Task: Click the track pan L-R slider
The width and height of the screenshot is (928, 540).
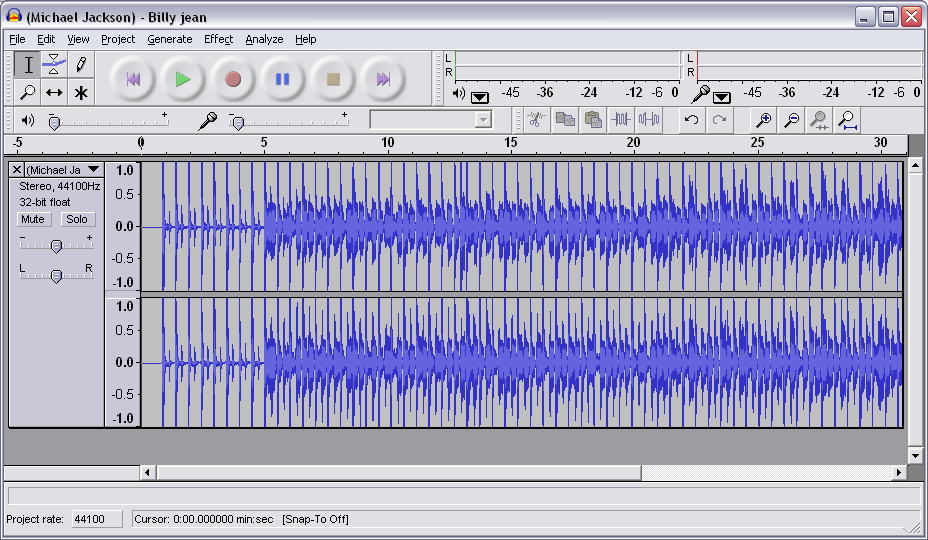Action: coord(56,275)
